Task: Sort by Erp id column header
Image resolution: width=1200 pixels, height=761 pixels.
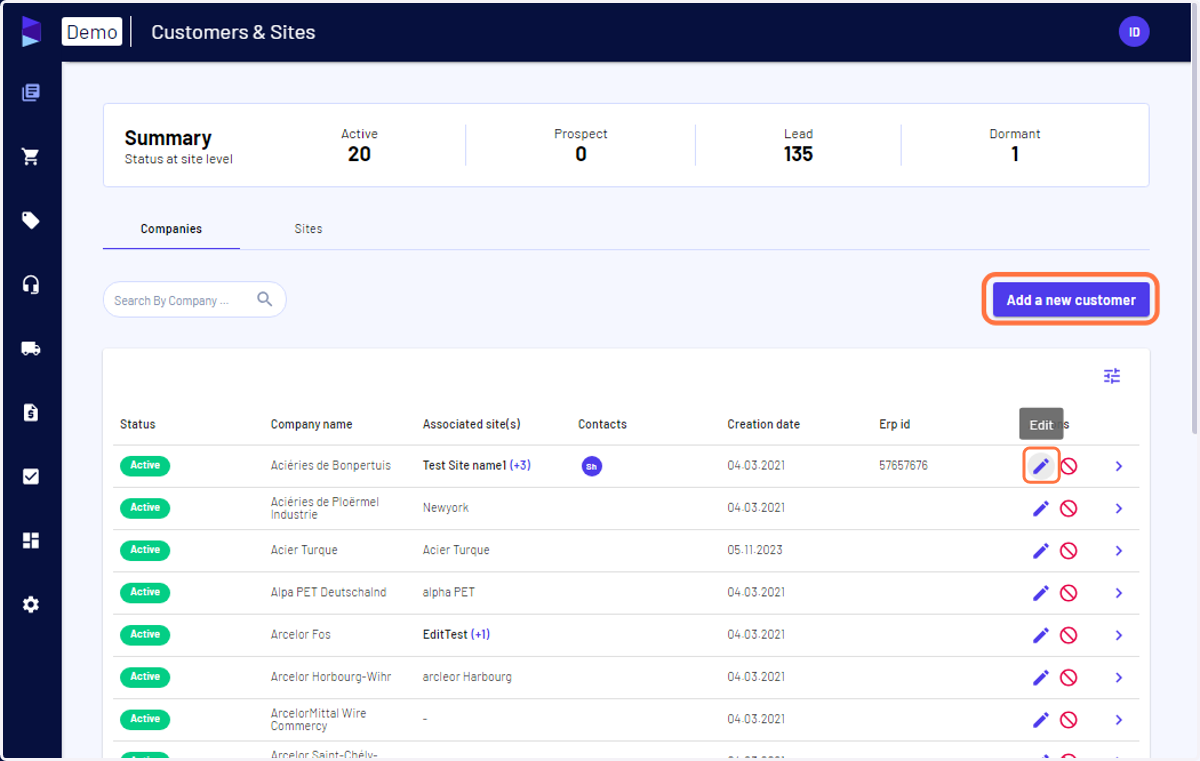Action: pos(894,424)
